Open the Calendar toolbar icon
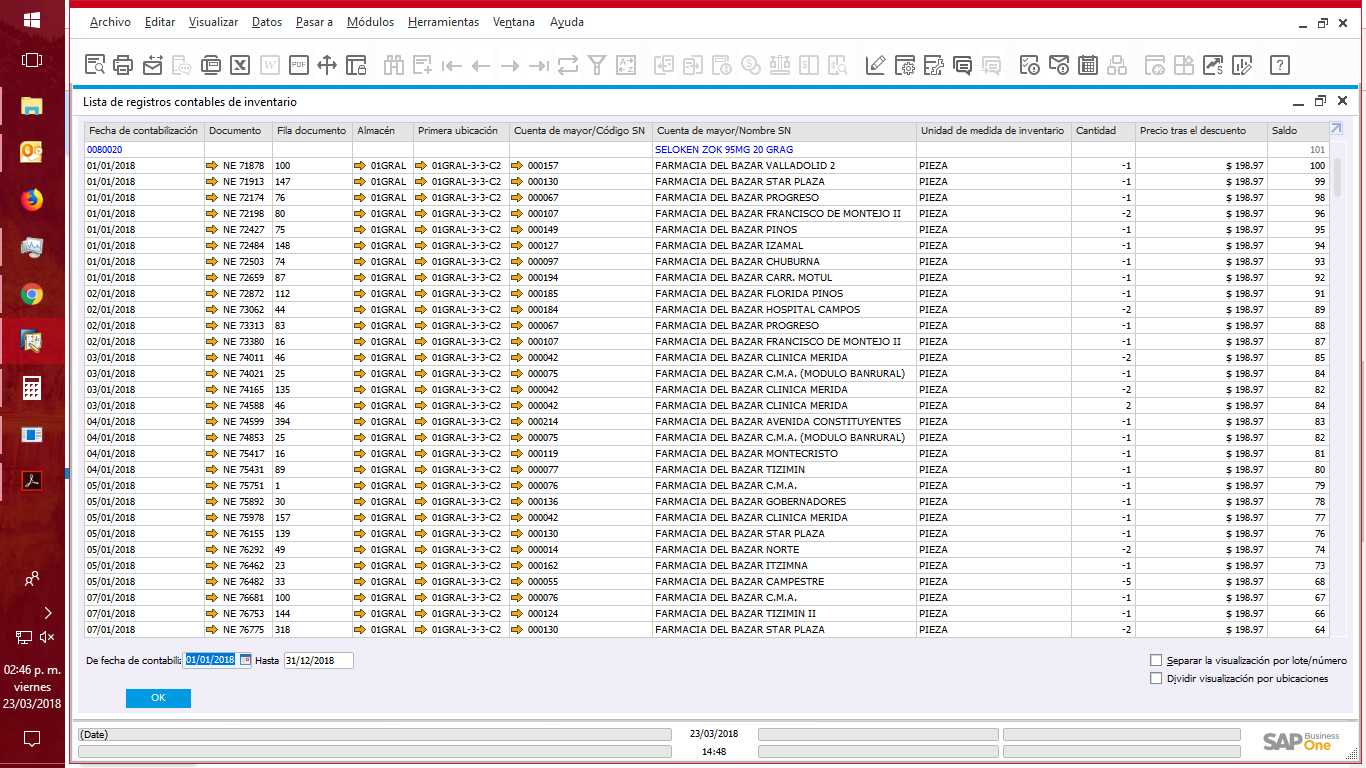1366x768 pixels. (x=1088, y=66)
